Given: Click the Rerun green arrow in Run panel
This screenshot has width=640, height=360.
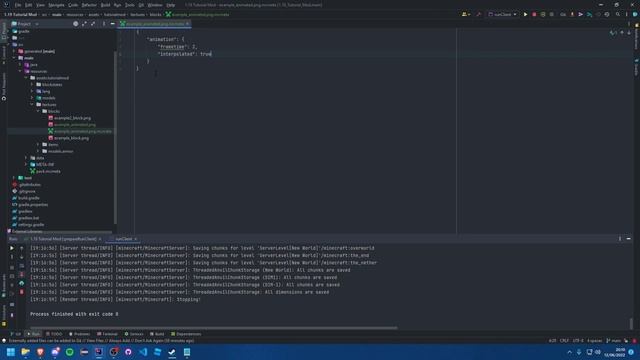Looking at the screenshot, I should [12, 248].
